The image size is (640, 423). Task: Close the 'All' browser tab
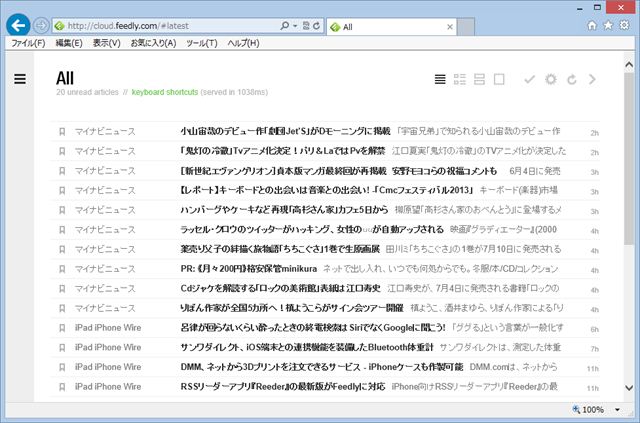450,27
